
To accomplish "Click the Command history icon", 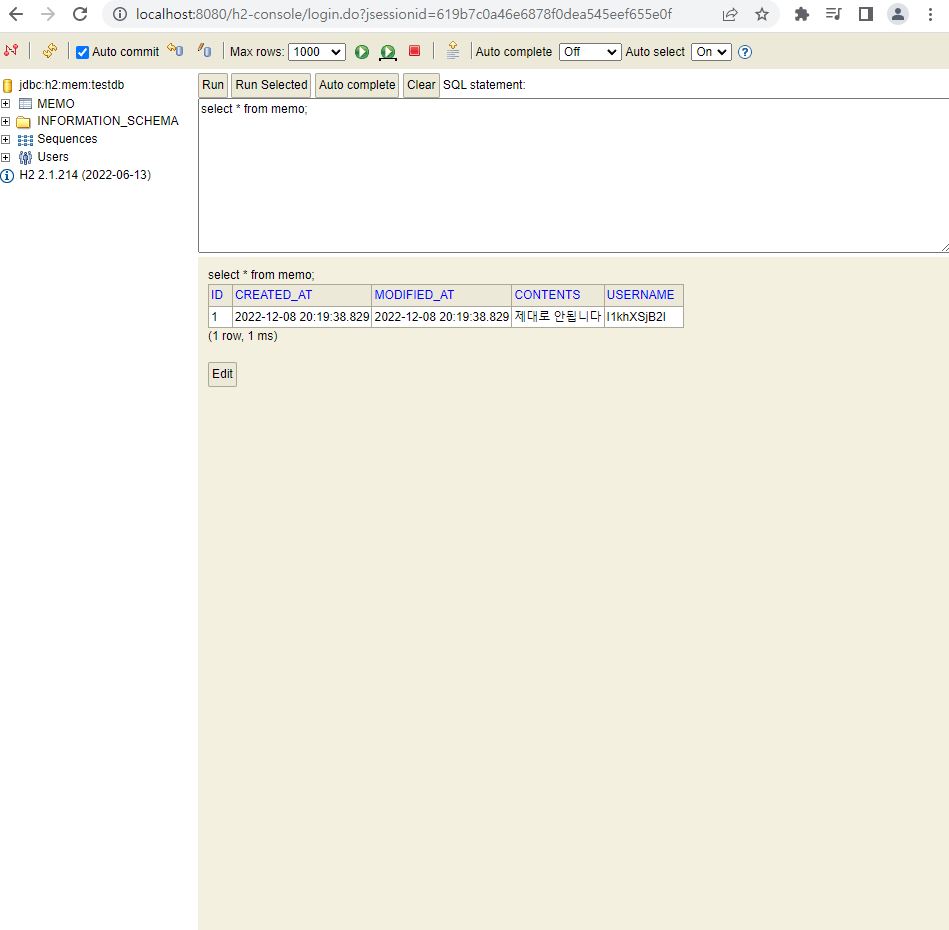I will [x=453, y=50].
